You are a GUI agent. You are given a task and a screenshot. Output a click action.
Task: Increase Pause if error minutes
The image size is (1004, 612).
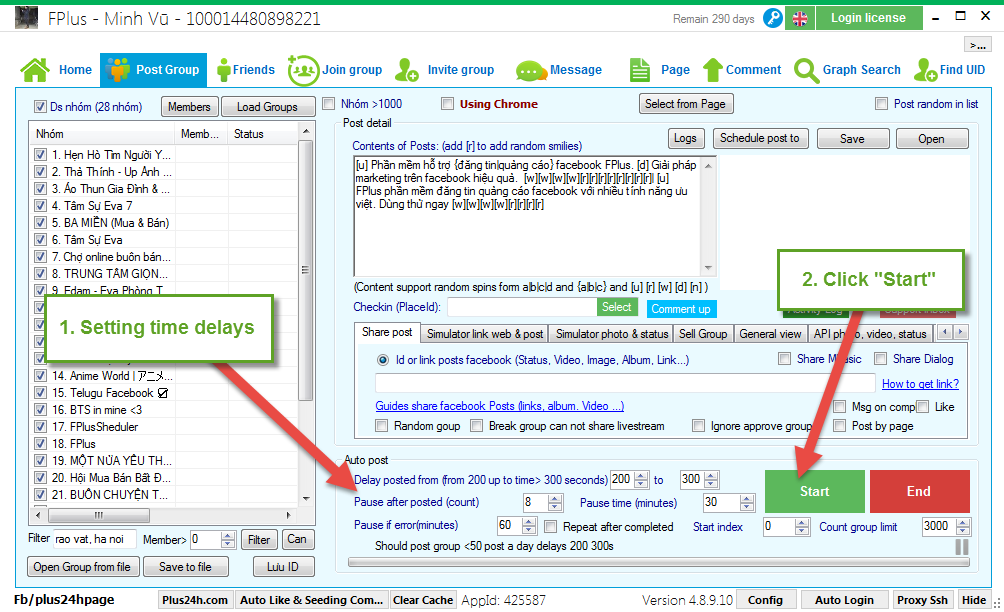(x=529, y=522)
